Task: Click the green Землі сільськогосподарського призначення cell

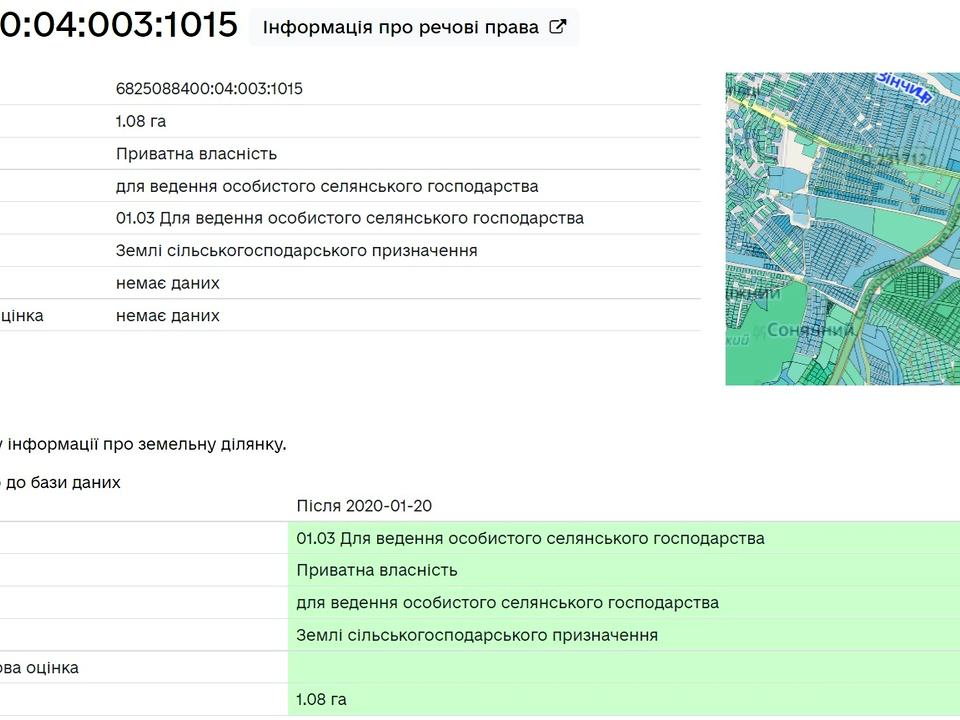Action: pos(477,635)
